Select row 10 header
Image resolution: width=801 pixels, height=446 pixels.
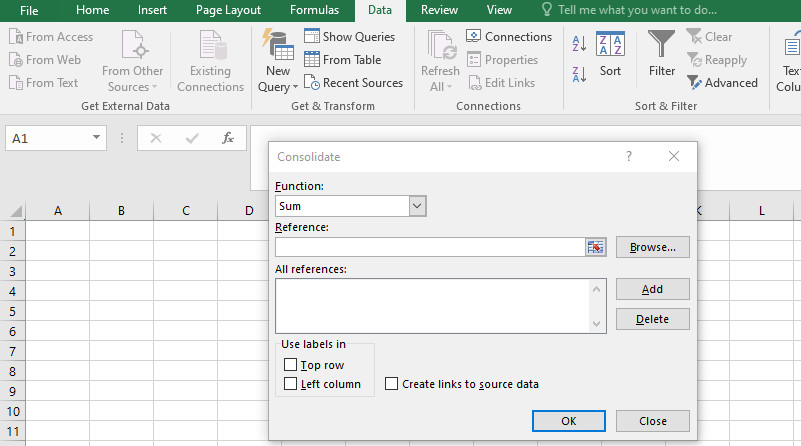[x=12, y=411]
